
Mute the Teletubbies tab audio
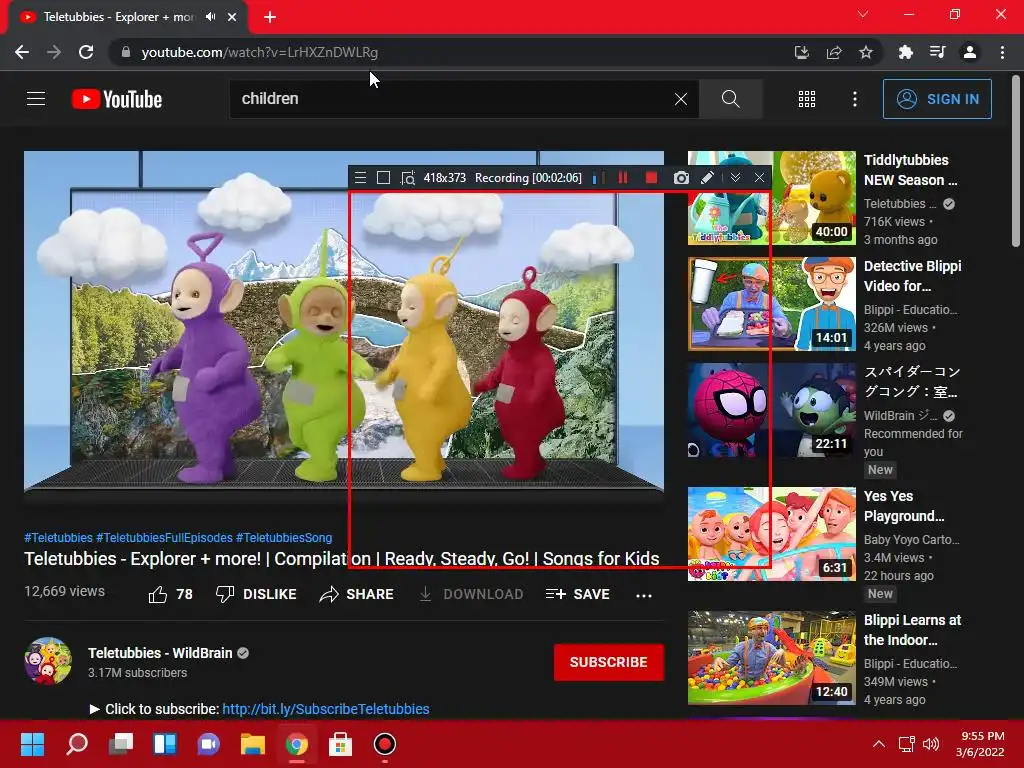click(x=210, y=17)
